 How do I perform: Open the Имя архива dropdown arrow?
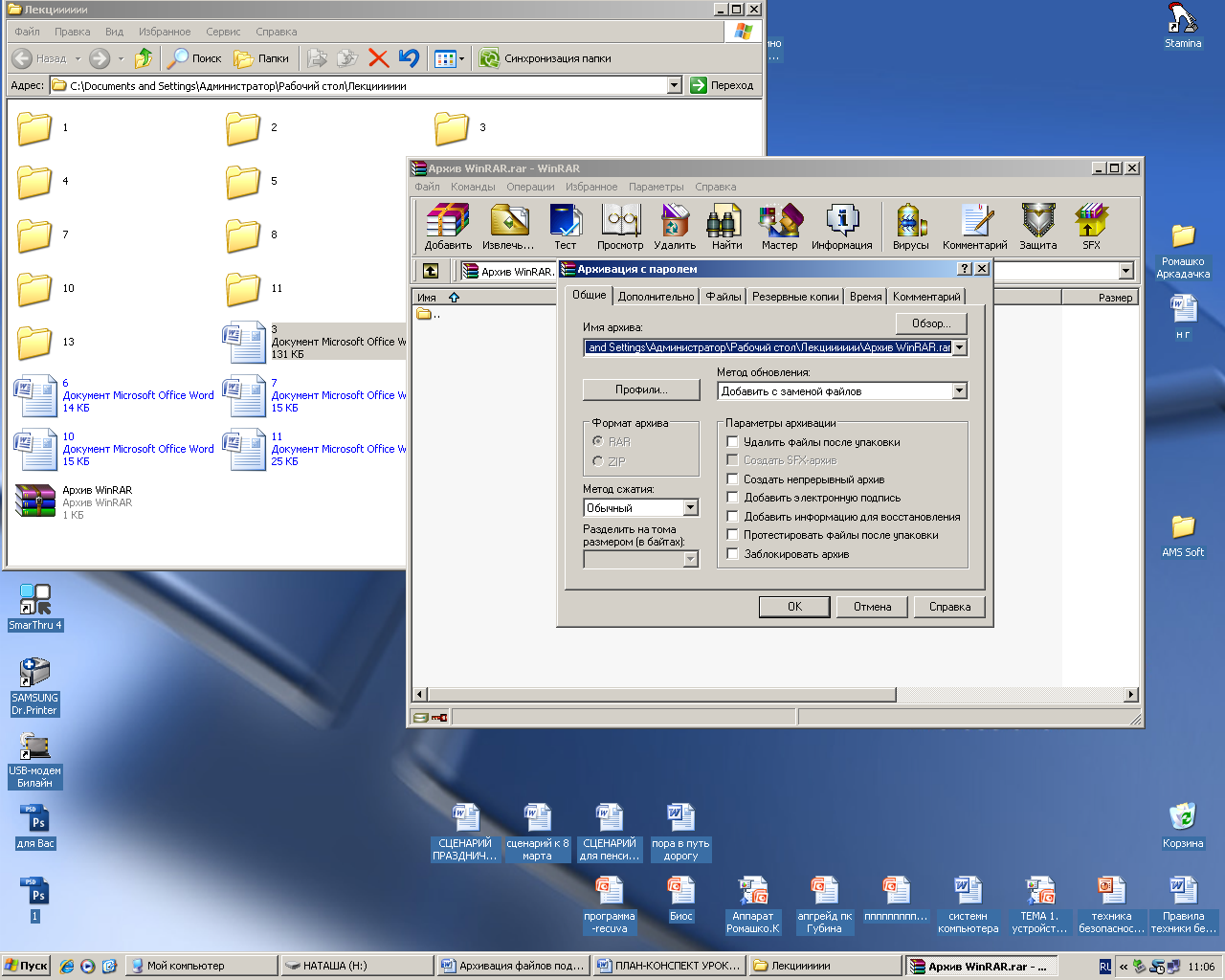(960, 347)
